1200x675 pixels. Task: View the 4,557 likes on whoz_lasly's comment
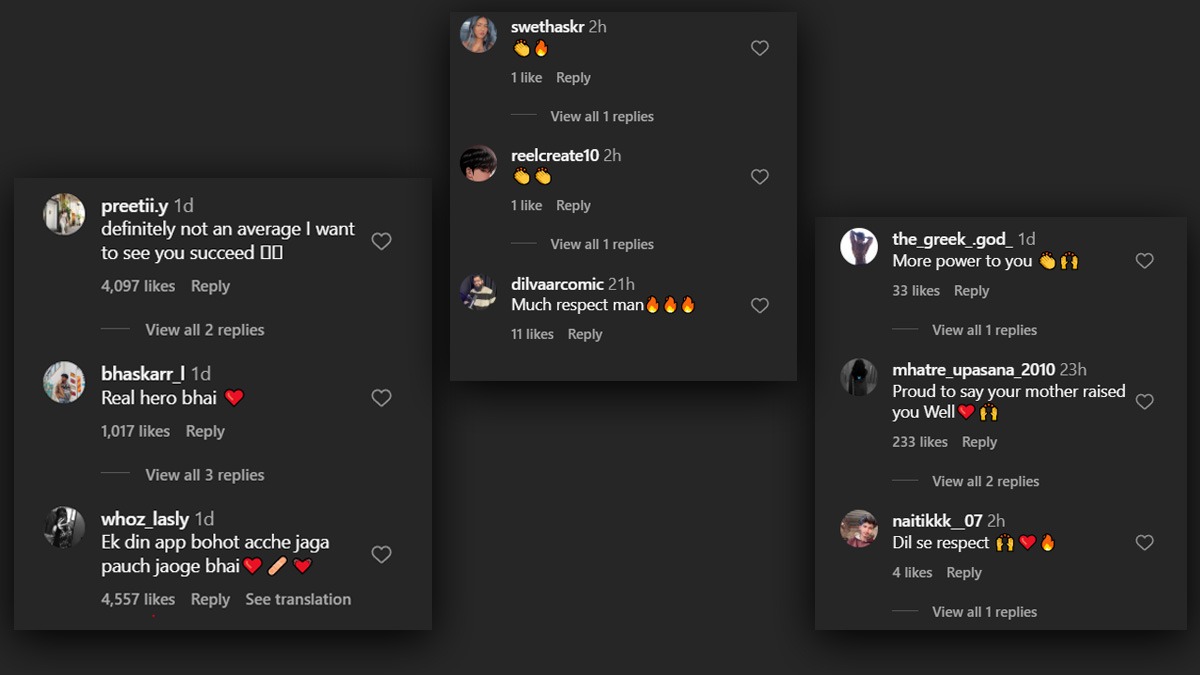coord(138,599)
